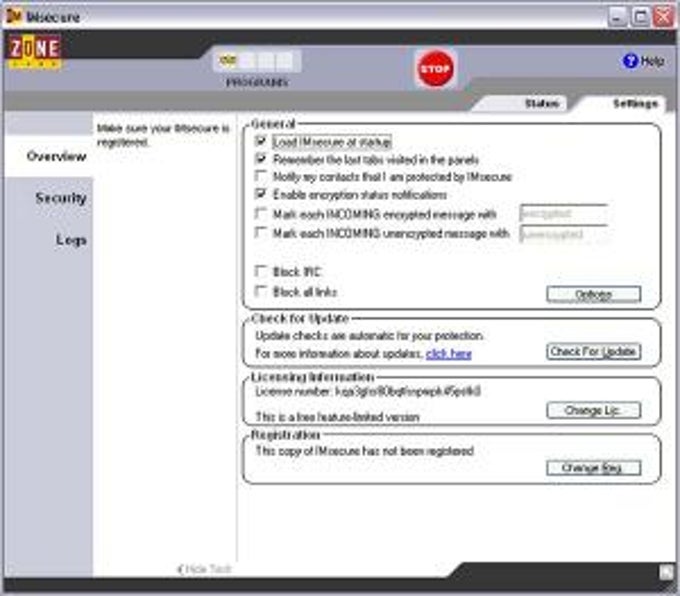Click 'This is a free feature-limited version' text
This screenshot has height=596, width=680.
pyautogui.click(x=337, y=417)
